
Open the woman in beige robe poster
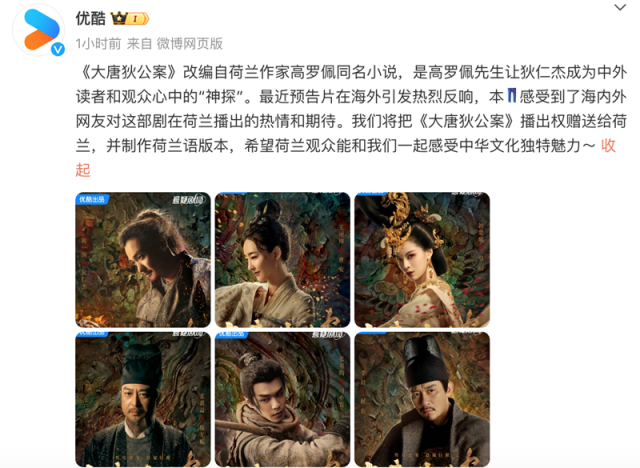pyautogui.click(x=282, y=260)
